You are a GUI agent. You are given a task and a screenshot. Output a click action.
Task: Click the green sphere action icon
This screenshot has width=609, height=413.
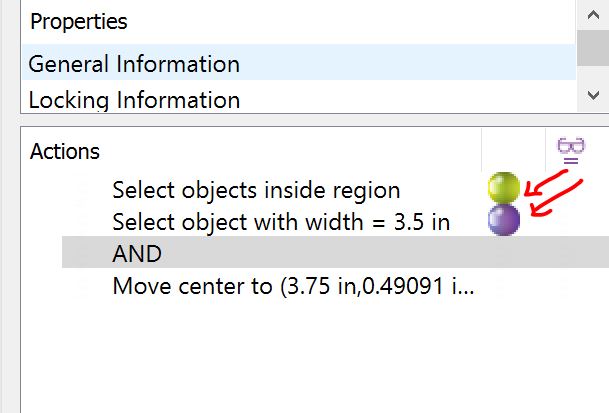504,188
